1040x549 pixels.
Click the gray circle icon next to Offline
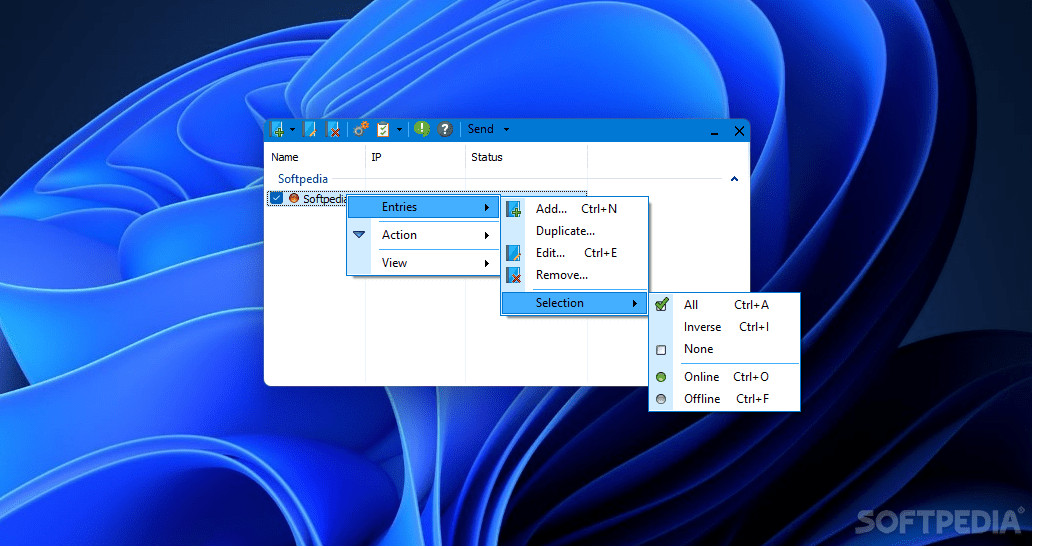(x=661, y=399)
